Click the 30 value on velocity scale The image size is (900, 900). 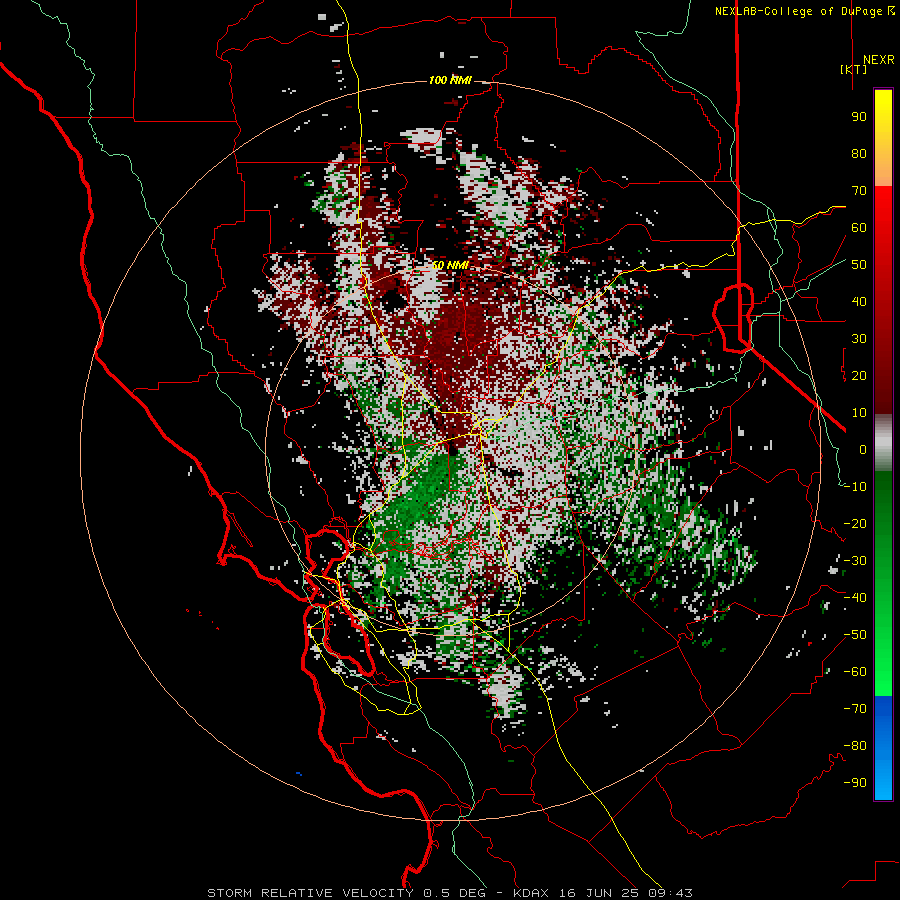pyautogui.click(x=859, y=339)
